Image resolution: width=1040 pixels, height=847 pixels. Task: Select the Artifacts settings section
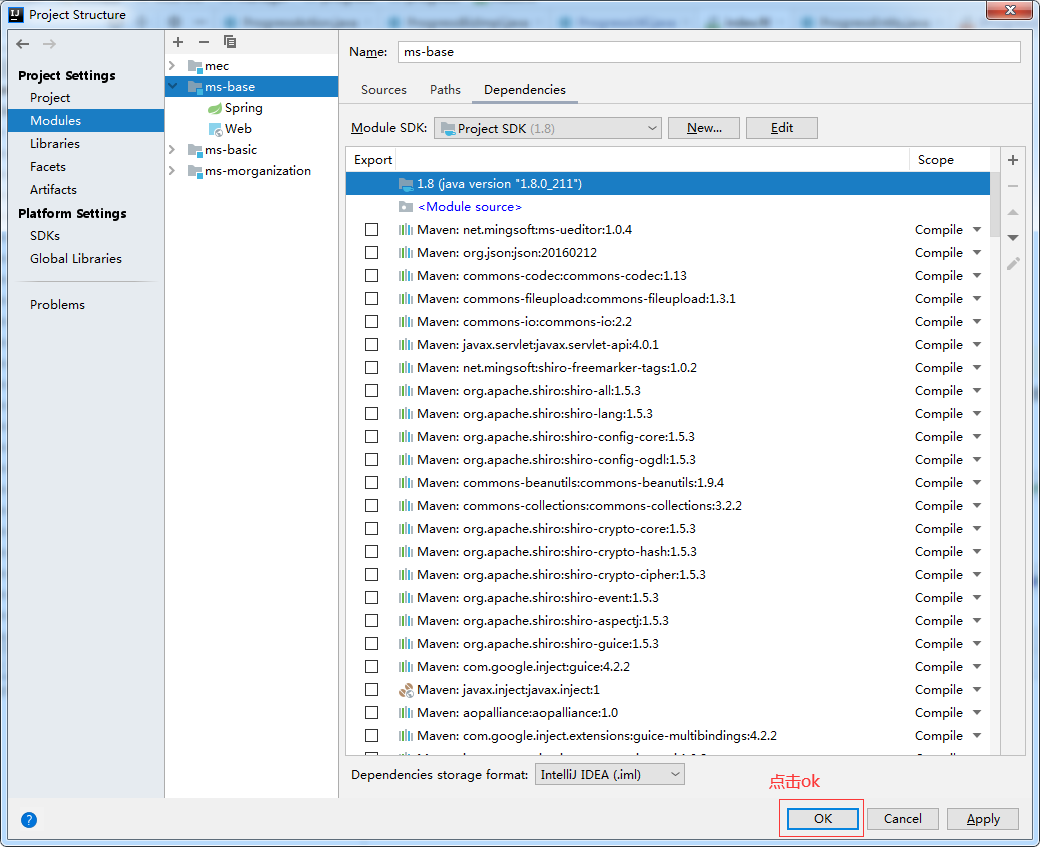[x=53, y=190]
